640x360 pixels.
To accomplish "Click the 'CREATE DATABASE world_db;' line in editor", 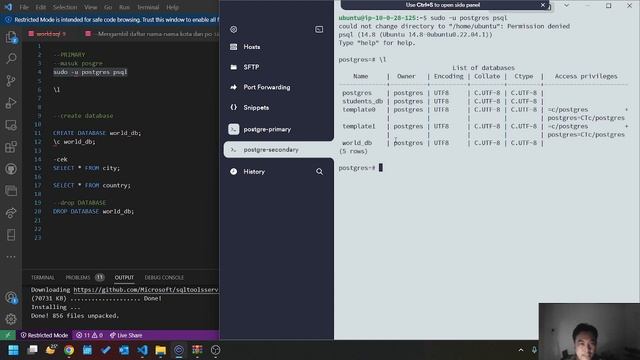I will pos(97,133).
